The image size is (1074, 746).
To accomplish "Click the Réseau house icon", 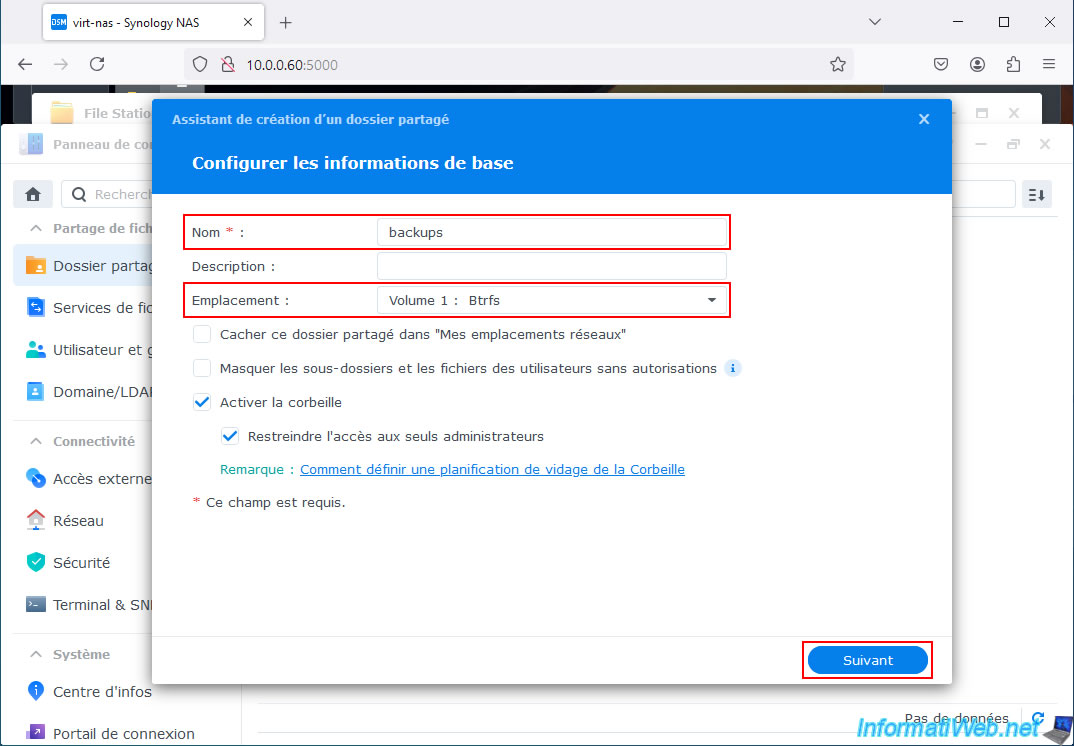I will point(36,521).
